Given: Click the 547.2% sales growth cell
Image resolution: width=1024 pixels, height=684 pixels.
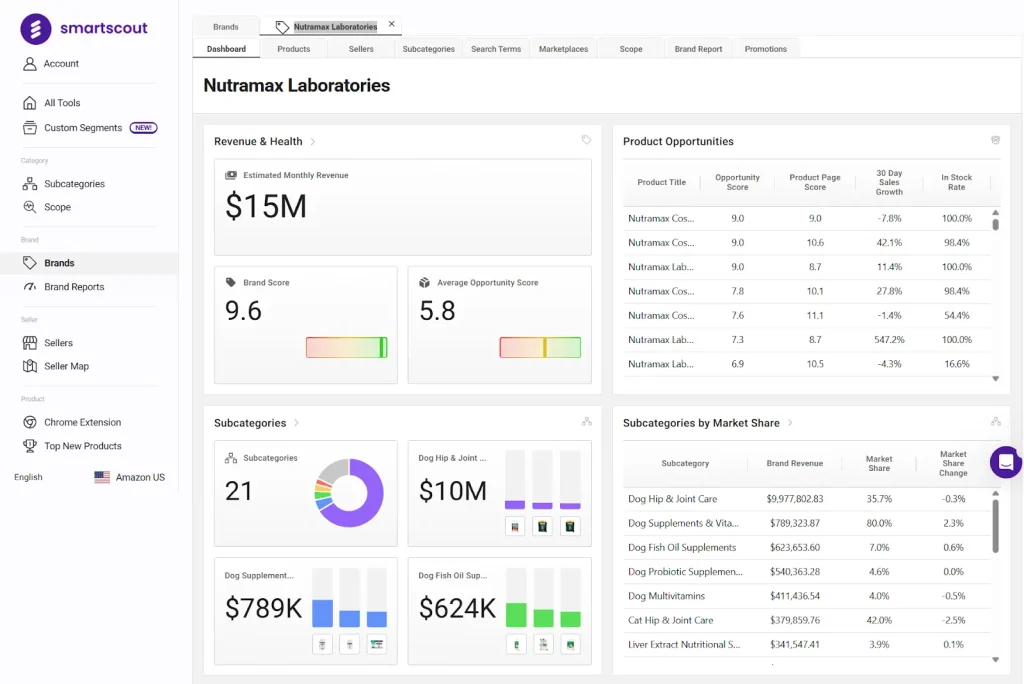Looking at the screenshot, I should point(889,340).
